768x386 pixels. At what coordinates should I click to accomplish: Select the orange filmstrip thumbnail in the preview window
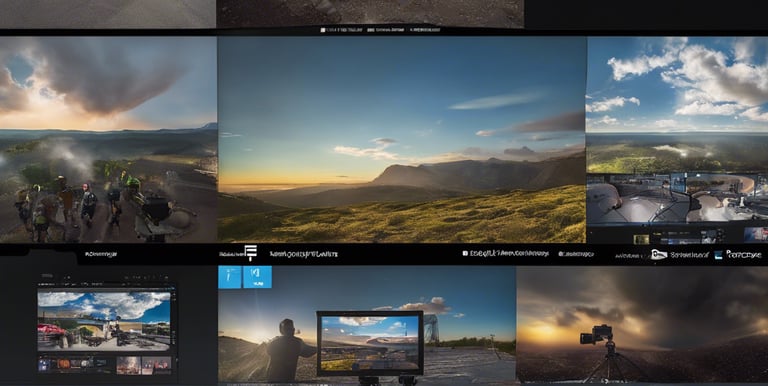click(x=64, y=364)
